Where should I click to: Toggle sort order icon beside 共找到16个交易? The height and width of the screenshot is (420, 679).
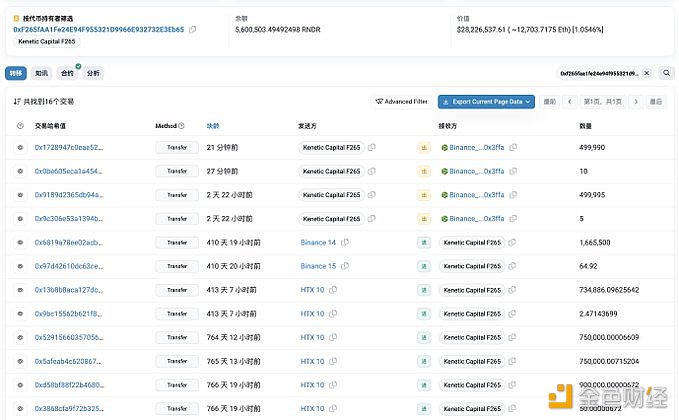(17, 102)
